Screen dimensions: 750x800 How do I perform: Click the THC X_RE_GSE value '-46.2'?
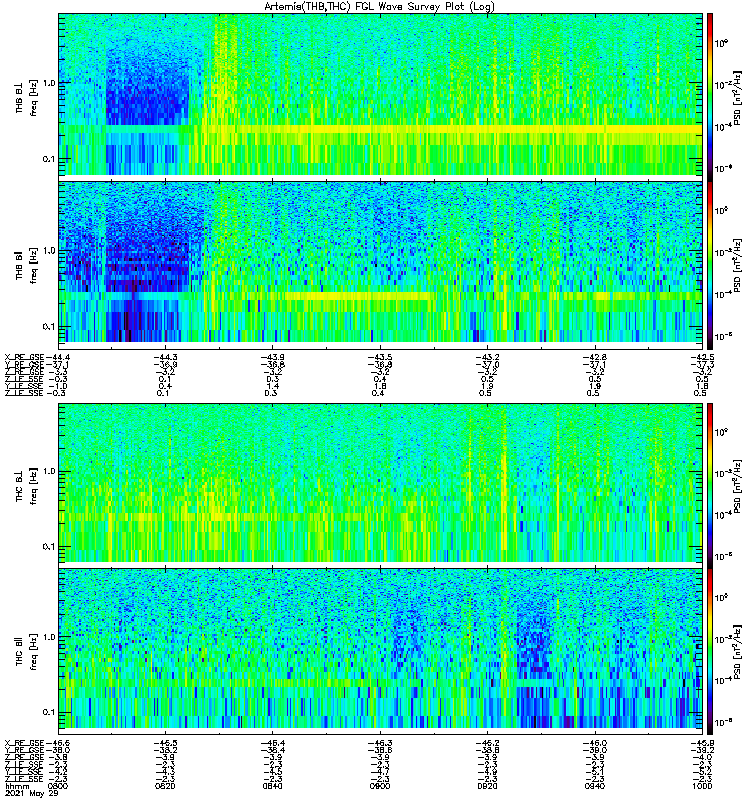coord(488,743)
